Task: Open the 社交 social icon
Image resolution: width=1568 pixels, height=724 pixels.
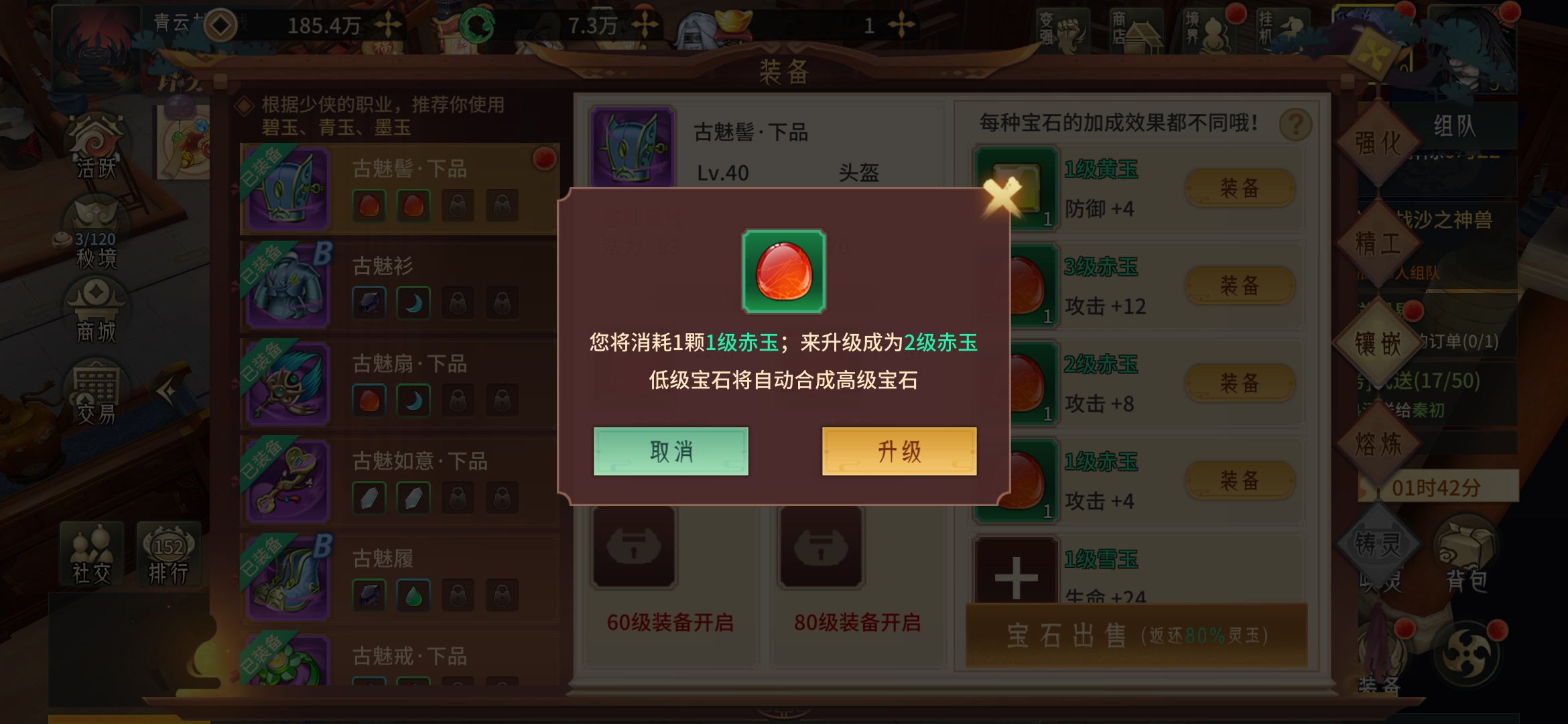Action: point(92,554)
